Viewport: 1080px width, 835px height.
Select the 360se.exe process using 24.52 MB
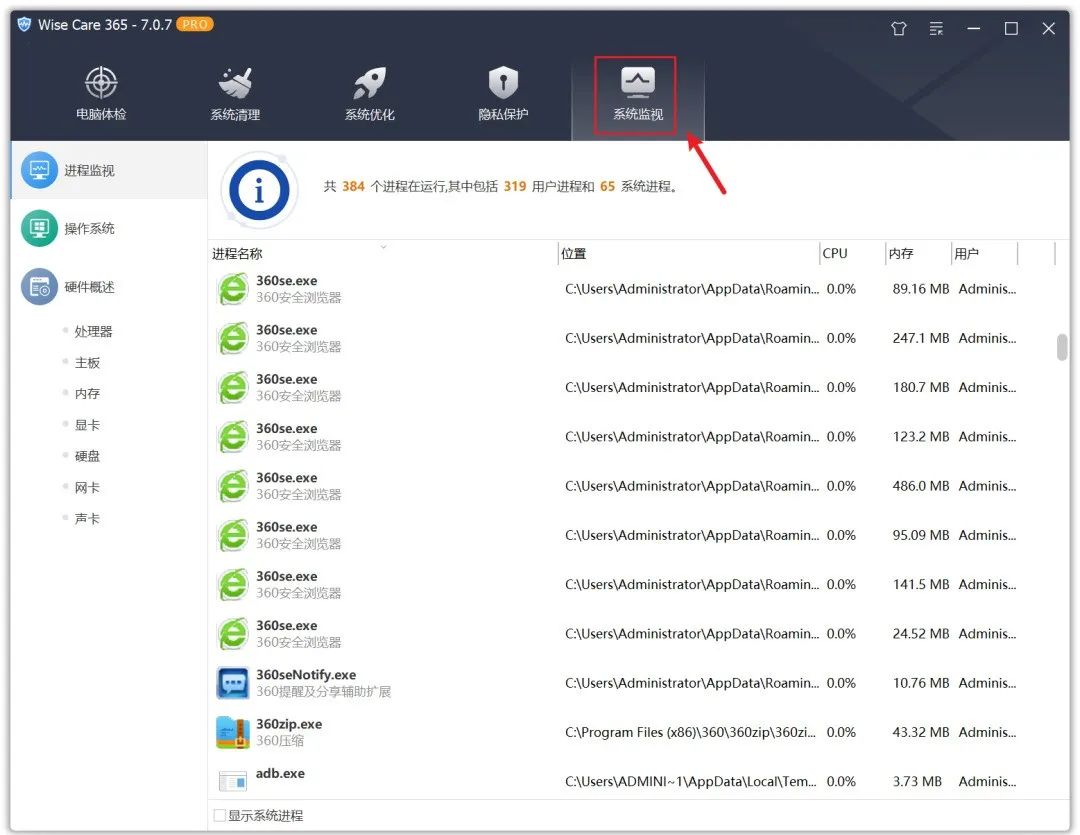(631, 634)
